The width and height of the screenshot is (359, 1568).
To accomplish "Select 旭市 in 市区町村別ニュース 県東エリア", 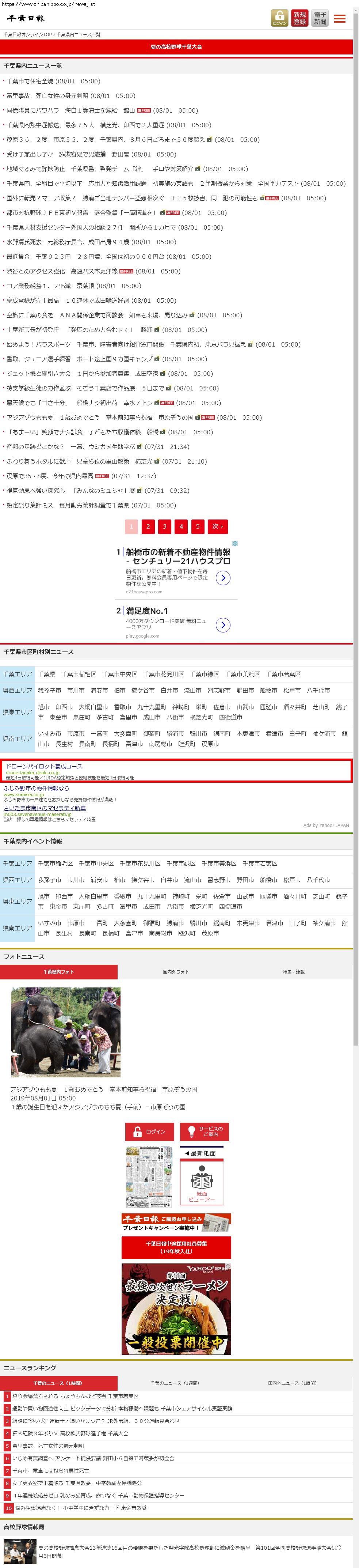I will click(44, 707).
